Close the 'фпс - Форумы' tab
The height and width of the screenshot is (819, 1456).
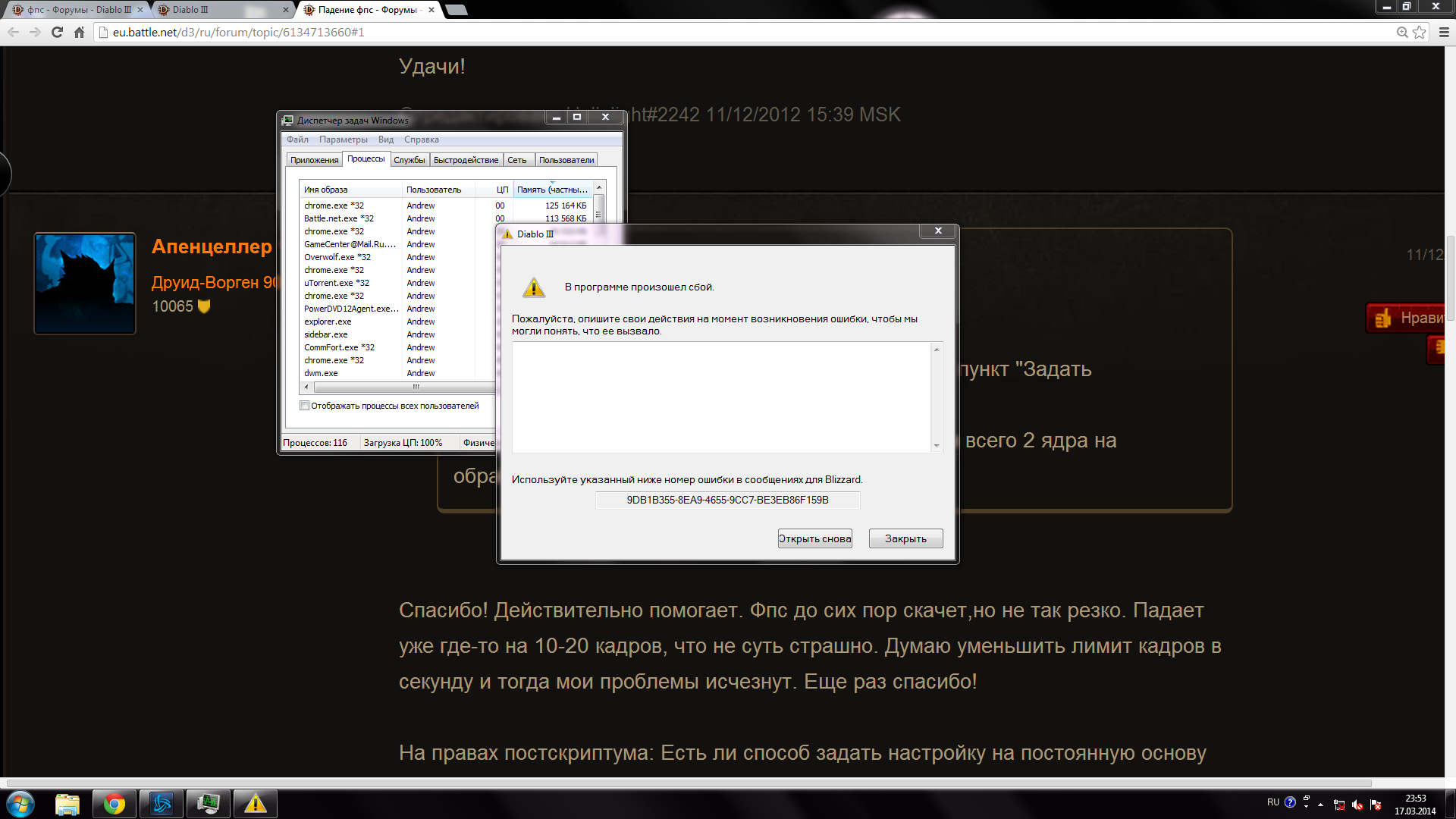(x=140, y=10)
